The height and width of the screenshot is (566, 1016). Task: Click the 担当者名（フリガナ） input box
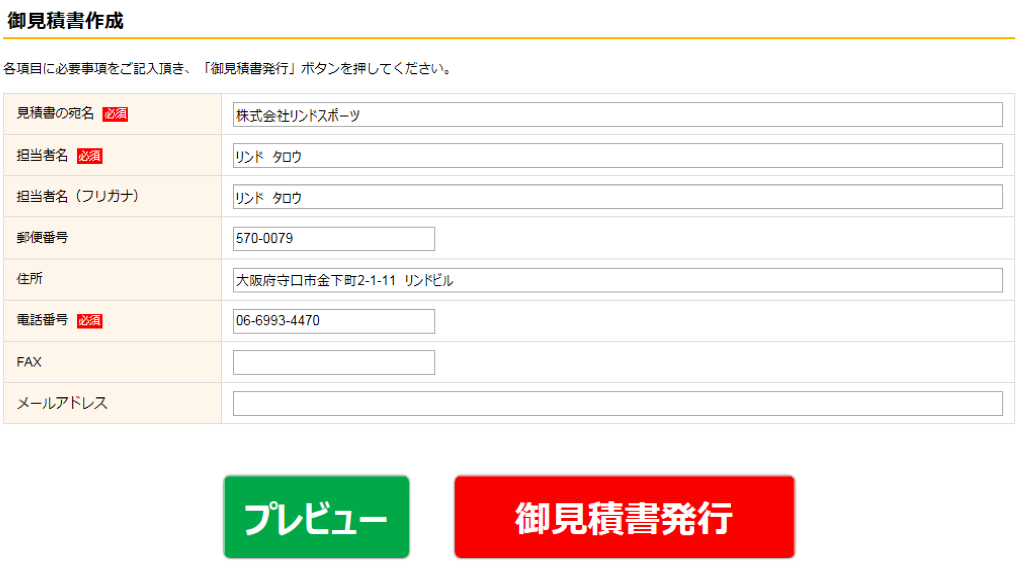point(617,197)
